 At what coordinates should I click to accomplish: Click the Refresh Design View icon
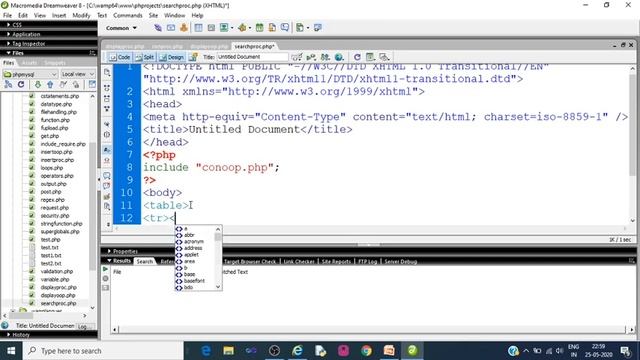point(357,57)
